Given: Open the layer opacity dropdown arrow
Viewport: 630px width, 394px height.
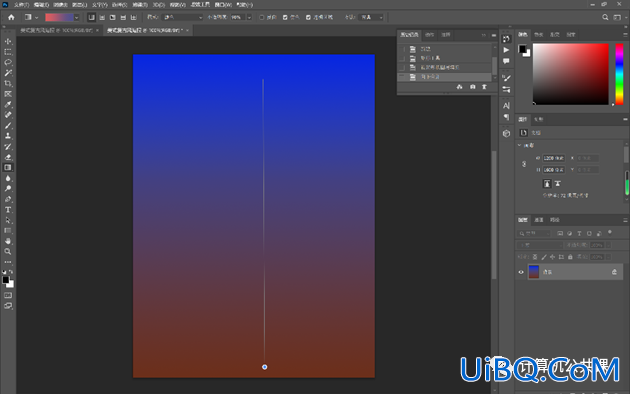Looking at the screenshot, I should [x=609, y=245].
